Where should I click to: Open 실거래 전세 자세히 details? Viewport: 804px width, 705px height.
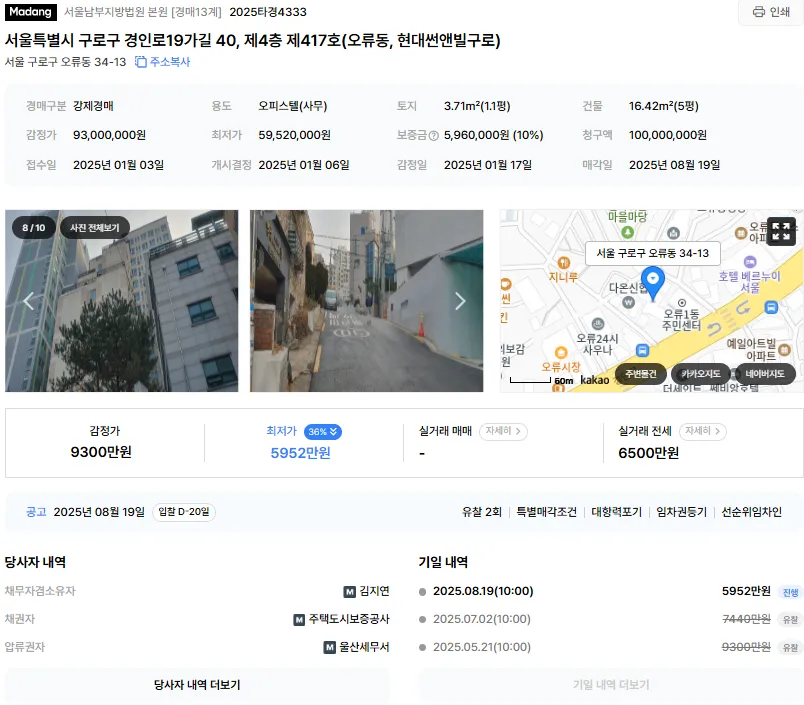702,431
